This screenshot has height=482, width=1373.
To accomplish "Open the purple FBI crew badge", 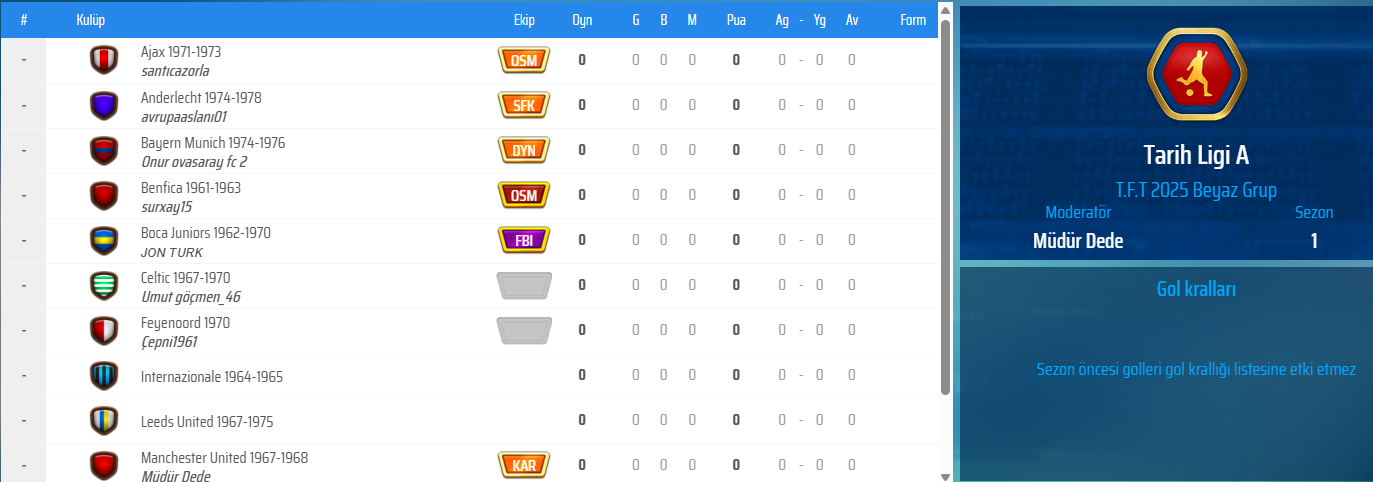I will (524, 240).
